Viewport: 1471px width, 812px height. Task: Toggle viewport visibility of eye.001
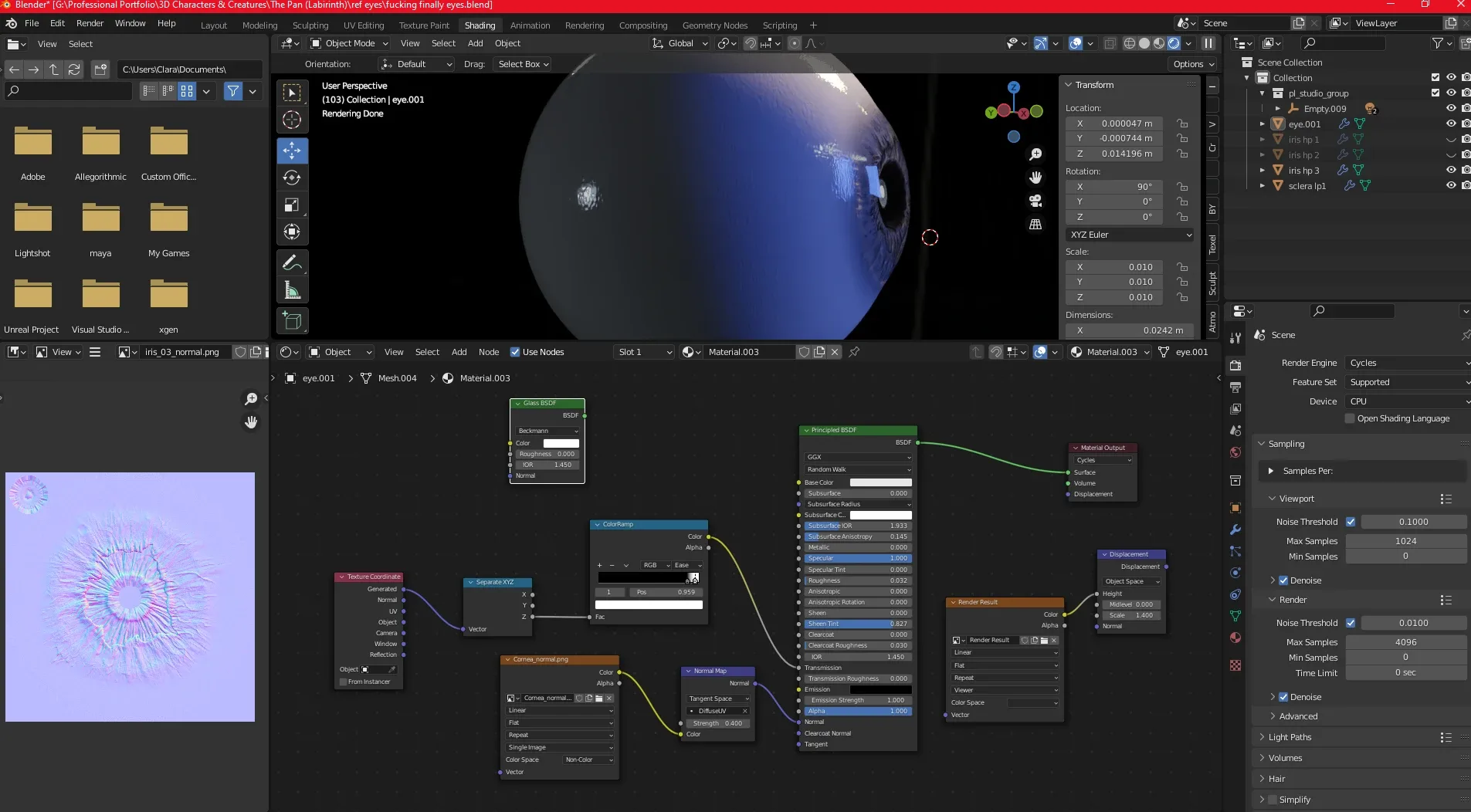(x=1451, y=123)
